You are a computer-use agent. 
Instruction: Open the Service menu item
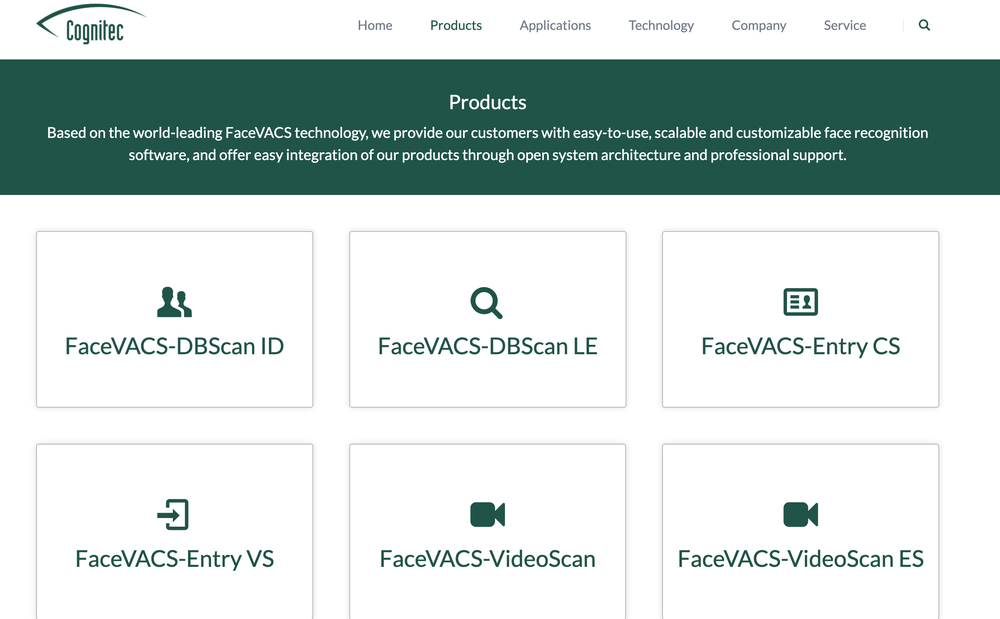pyautogui.click(x=845, y=25)
